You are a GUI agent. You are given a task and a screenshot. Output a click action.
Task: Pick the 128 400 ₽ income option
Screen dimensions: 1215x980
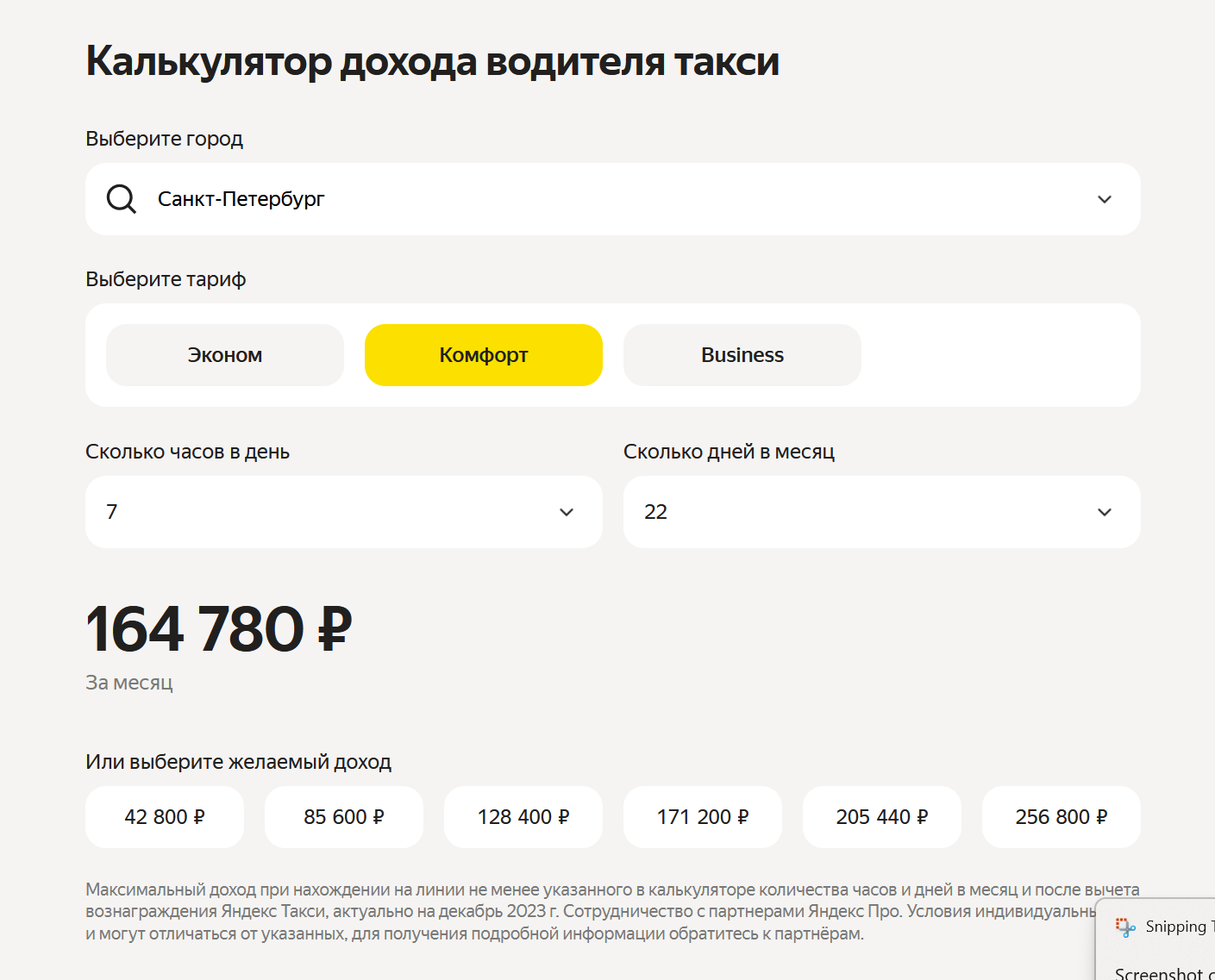(x=523, y=817)
